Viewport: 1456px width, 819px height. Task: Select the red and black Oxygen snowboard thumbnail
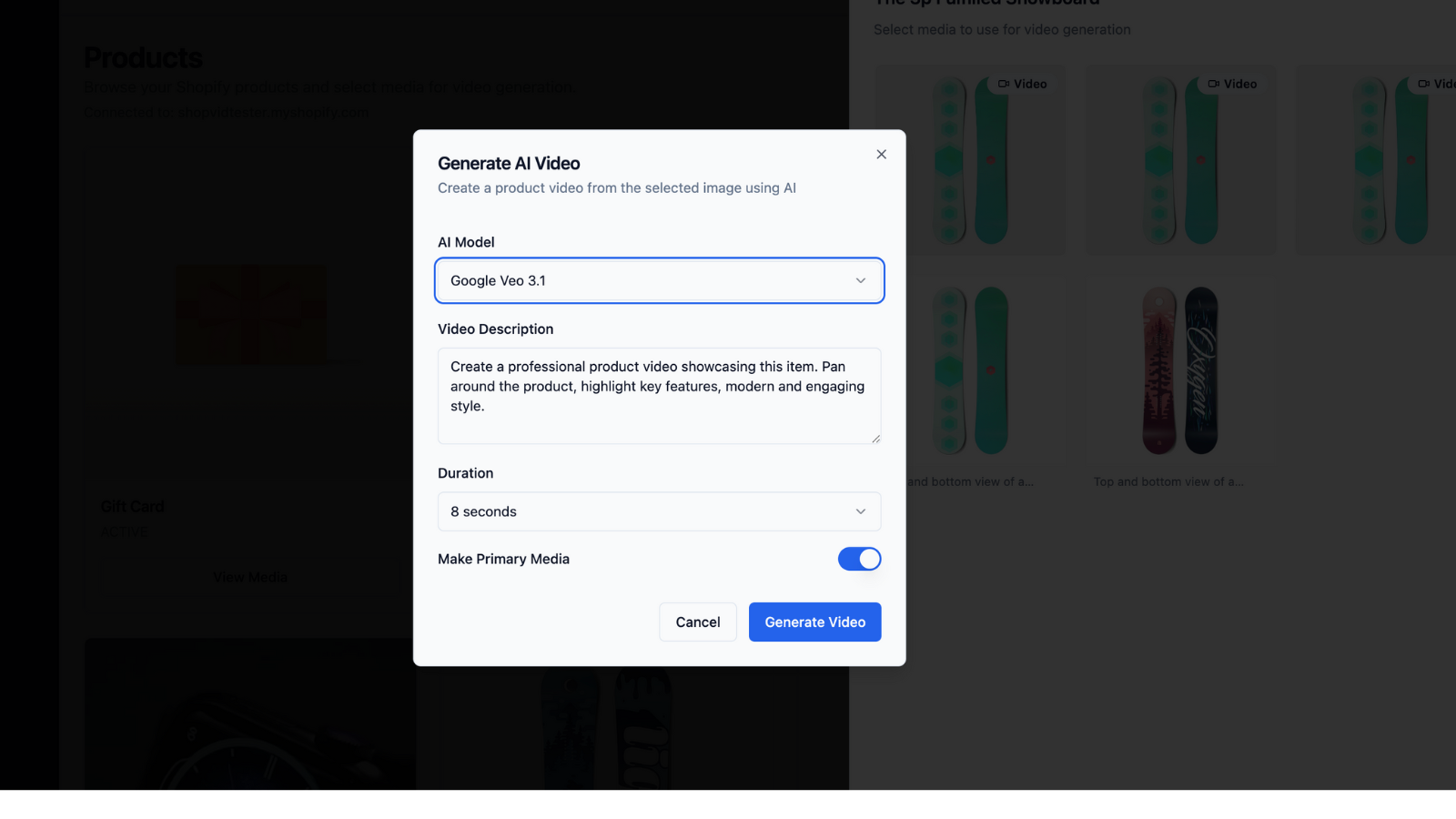click(x=1180, y=370)
